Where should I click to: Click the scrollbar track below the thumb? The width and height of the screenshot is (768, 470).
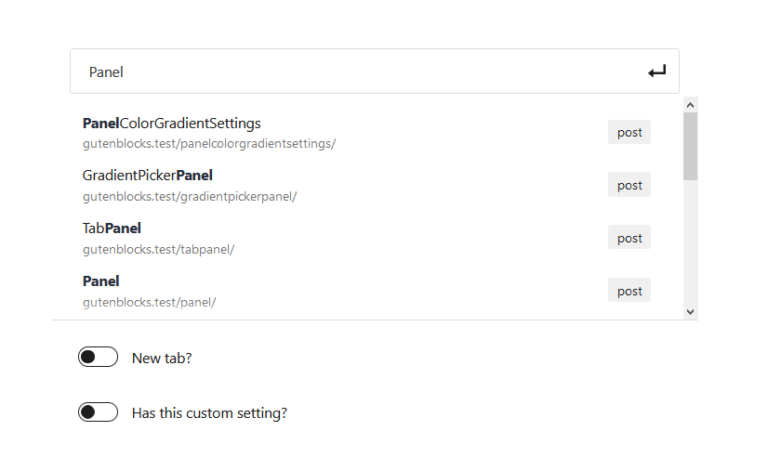(x=691, y=242)
